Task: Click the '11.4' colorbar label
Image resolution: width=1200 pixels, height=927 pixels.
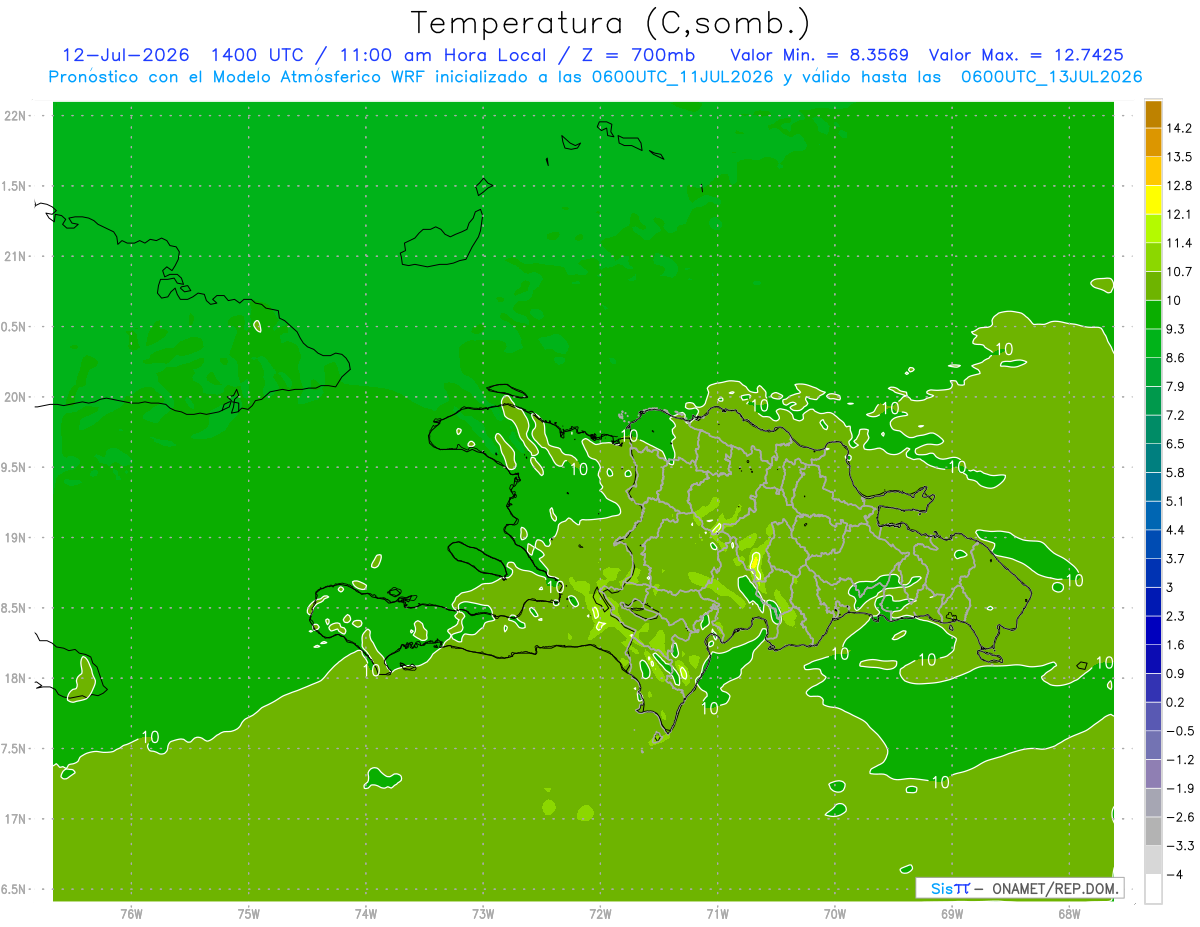Action: click(1180, 243)
